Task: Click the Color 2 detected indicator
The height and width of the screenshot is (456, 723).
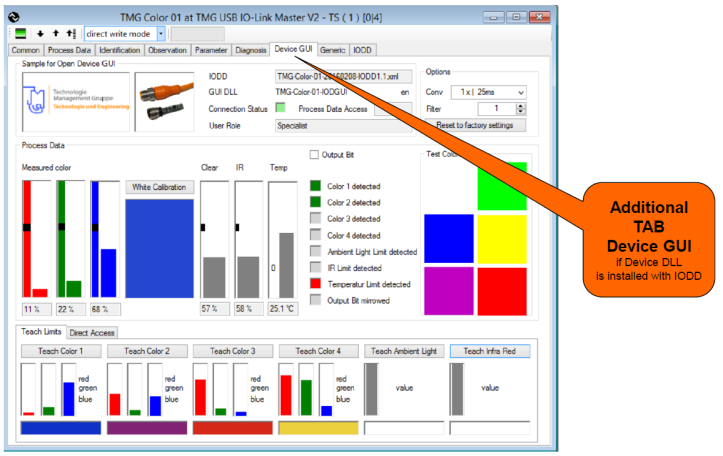Action: tap(315, 202)
